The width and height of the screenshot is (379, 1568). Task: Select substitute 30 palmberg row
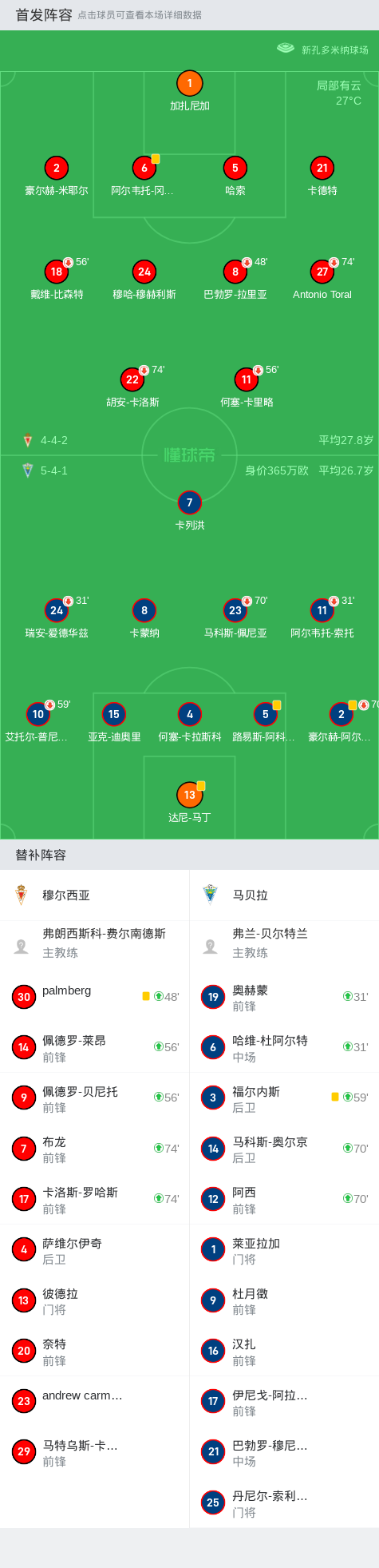pyautogui.click(x=94, y=996)
